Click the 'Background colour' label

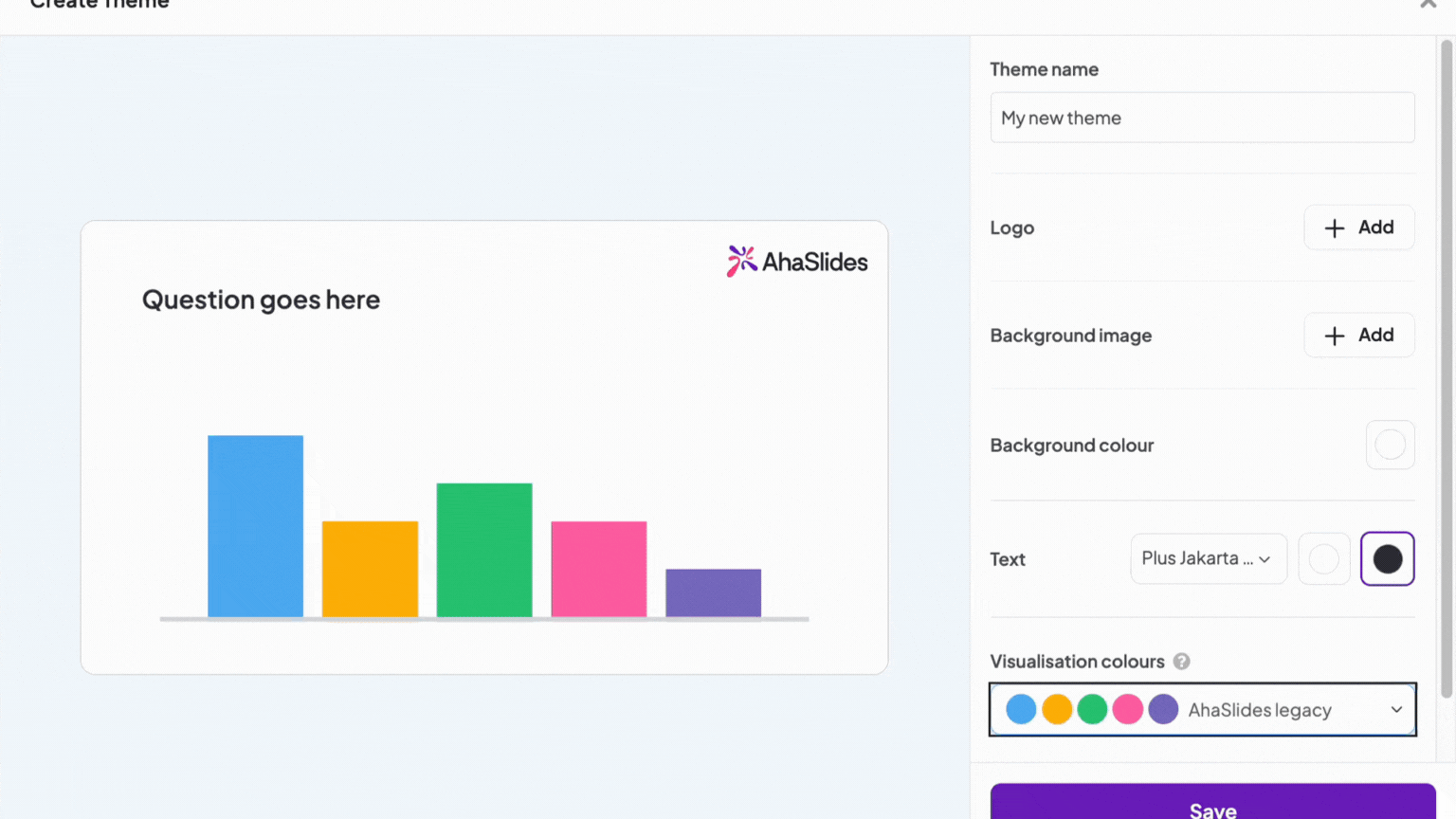(1072, 446)
